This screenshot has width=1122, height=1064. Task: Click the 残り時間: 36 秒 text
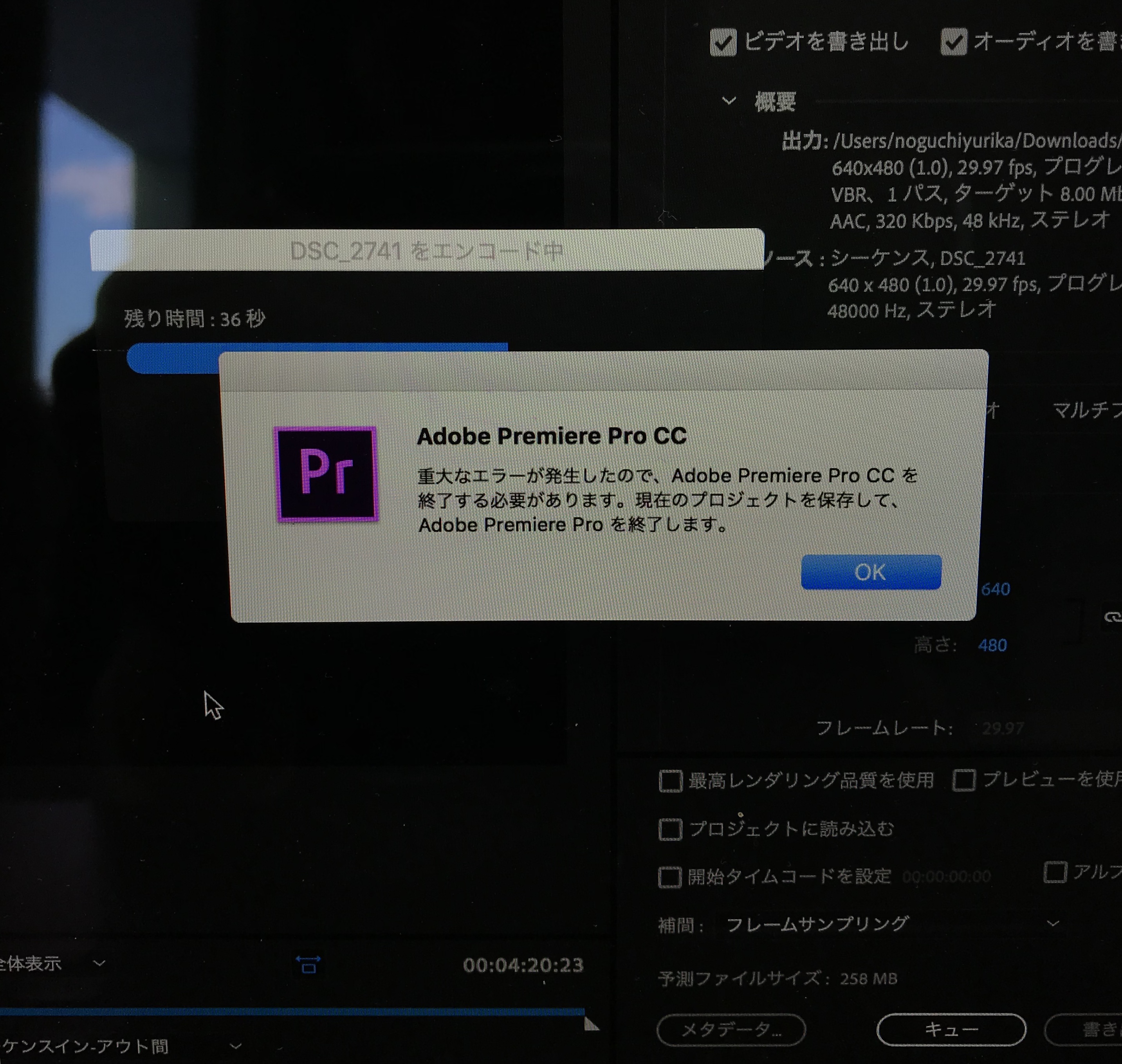[195, 319]
